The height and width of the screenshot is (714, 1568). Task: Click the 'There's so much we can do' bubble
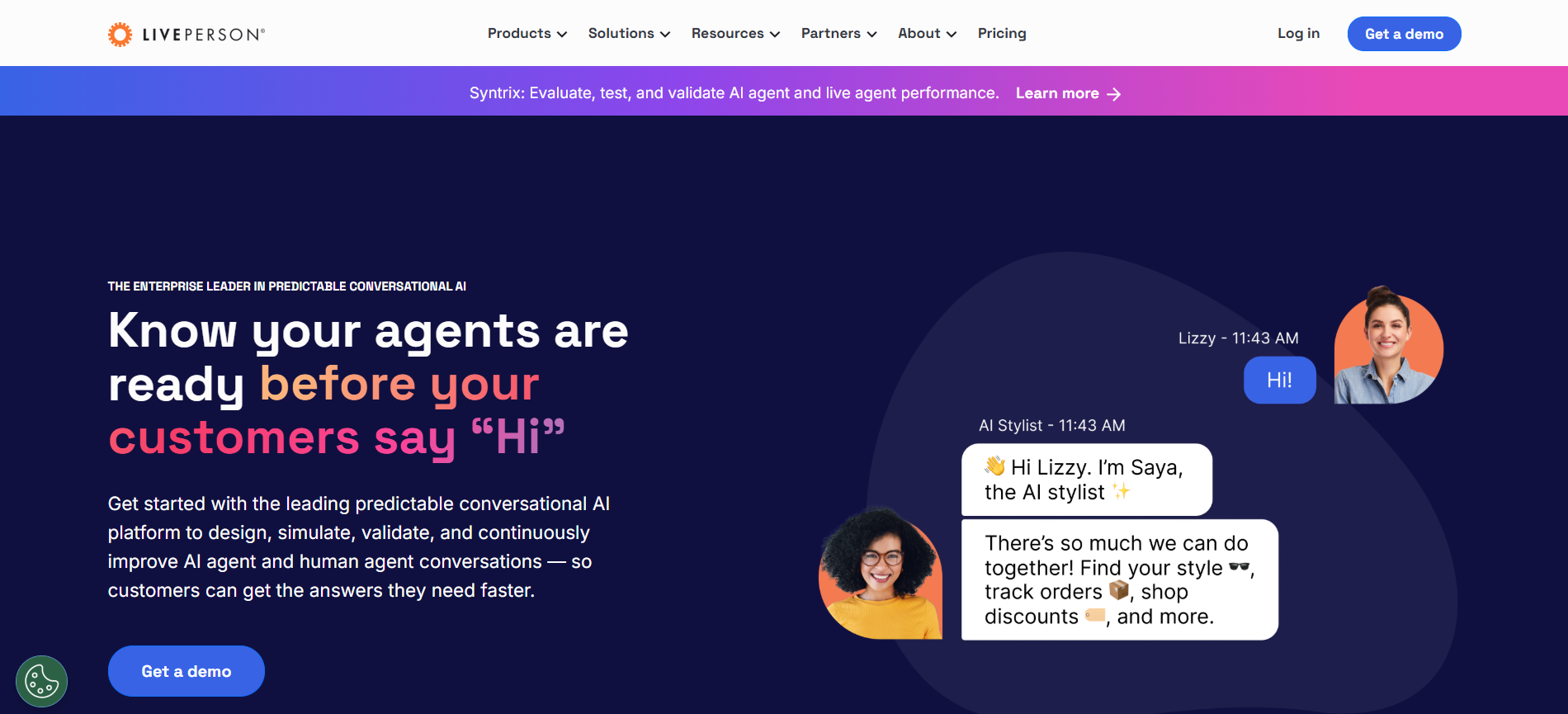coord(1120,579)
